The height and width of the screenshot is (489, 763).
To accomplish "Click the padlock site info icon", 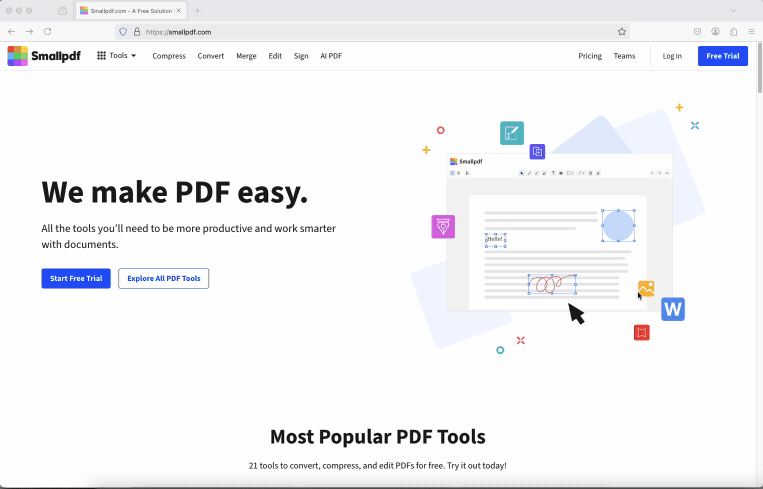I will (137, 32).
